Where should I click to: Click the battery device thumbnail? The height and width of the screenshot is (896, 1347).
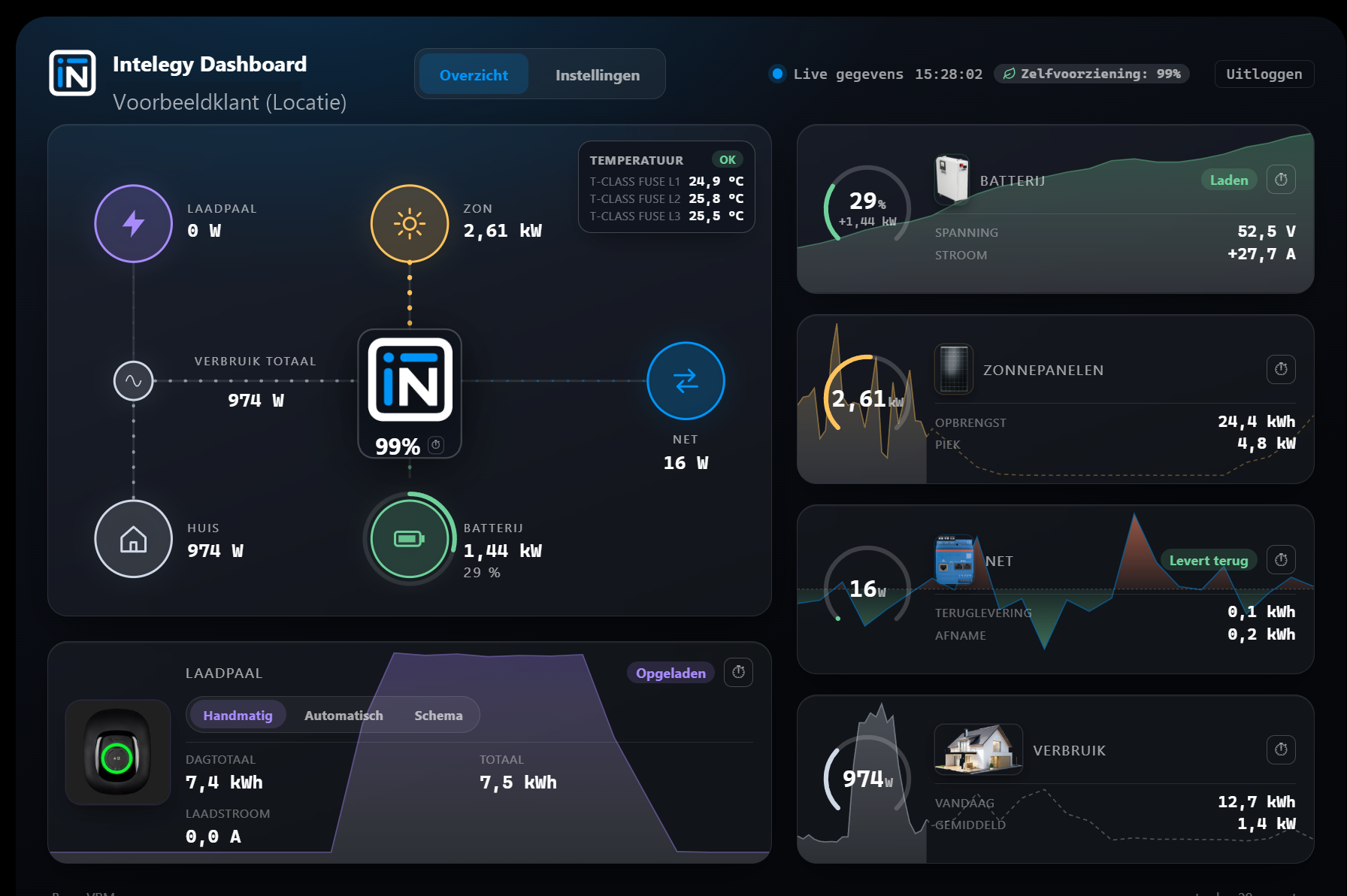(x=952, y=179)
